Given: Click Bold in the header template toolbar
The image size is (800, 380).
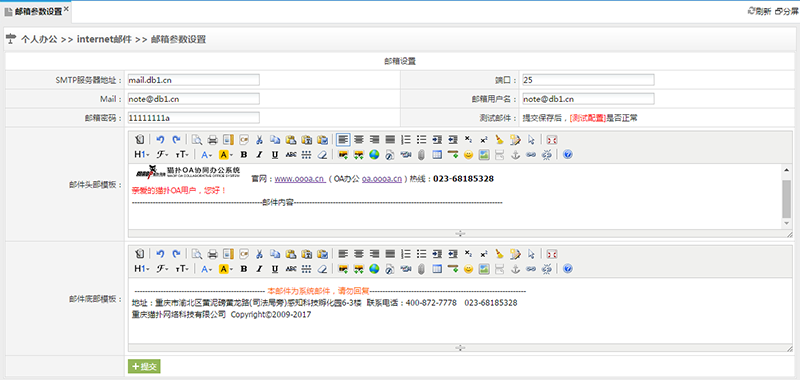Looking at the screenshot, I should tap(244, 155).
